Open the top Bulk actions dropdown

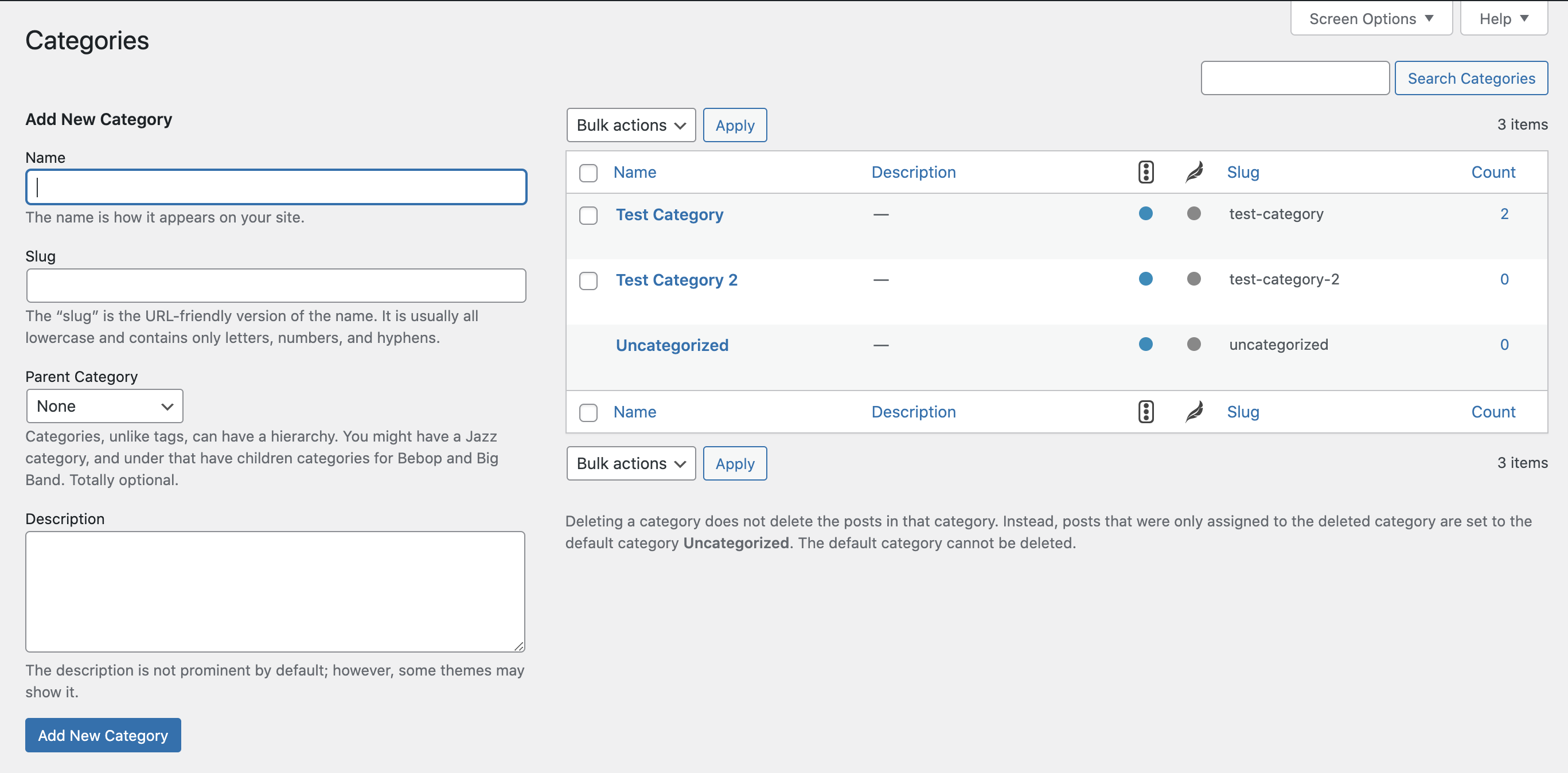coord(631,126)
